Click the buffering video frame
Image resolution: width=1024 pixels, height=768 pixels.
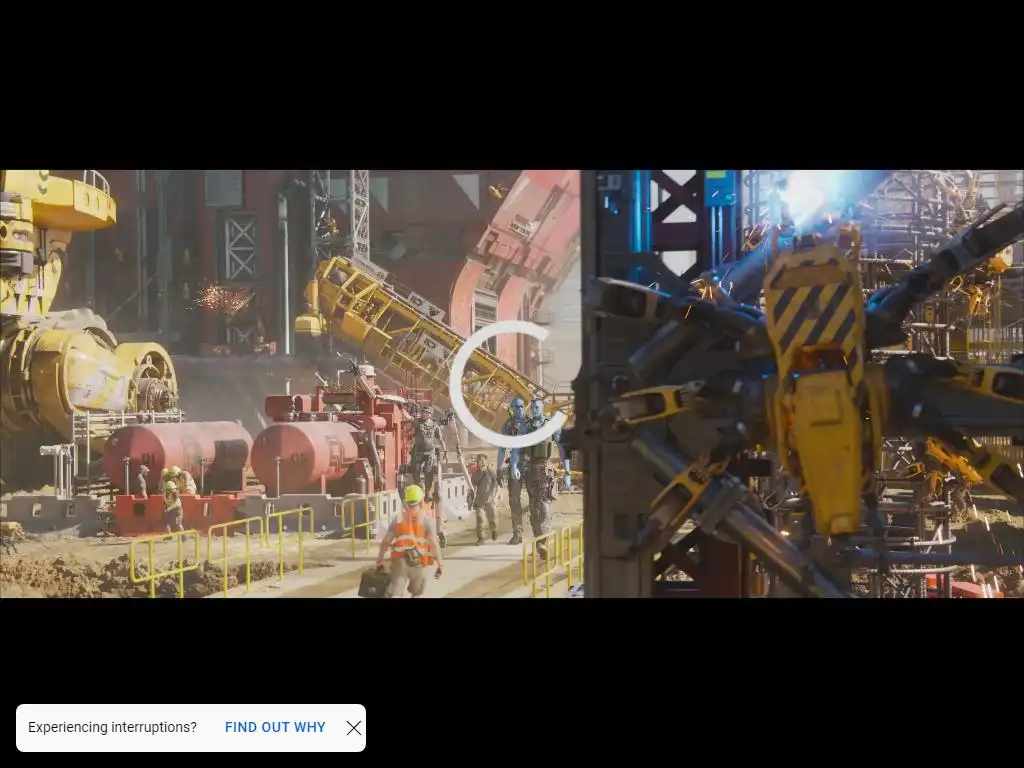tap(512, 384)
